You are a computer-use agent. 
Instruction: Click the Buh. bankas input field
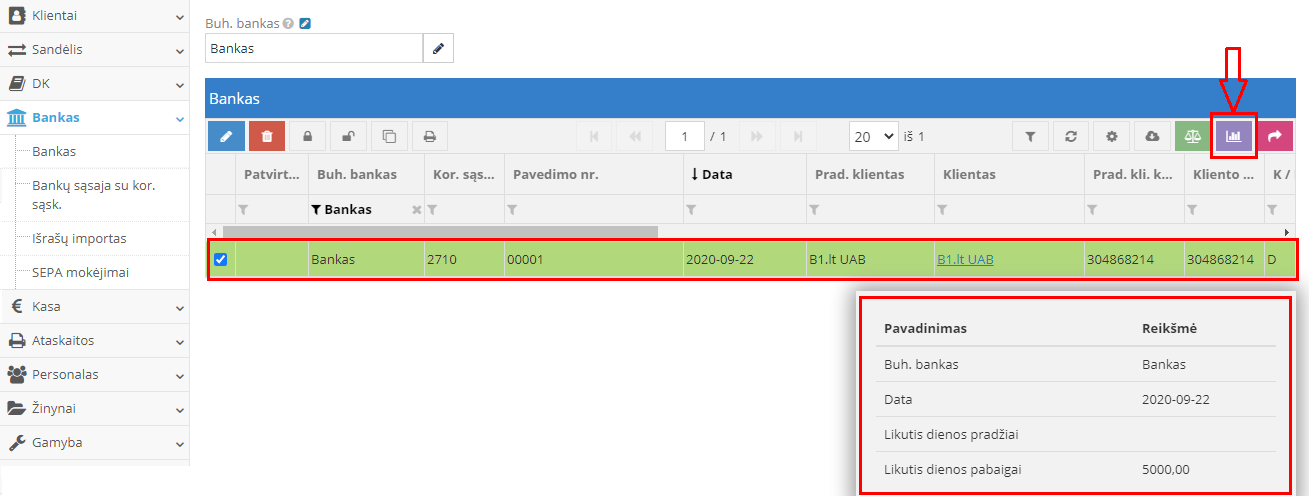click(x=313, y=48)
